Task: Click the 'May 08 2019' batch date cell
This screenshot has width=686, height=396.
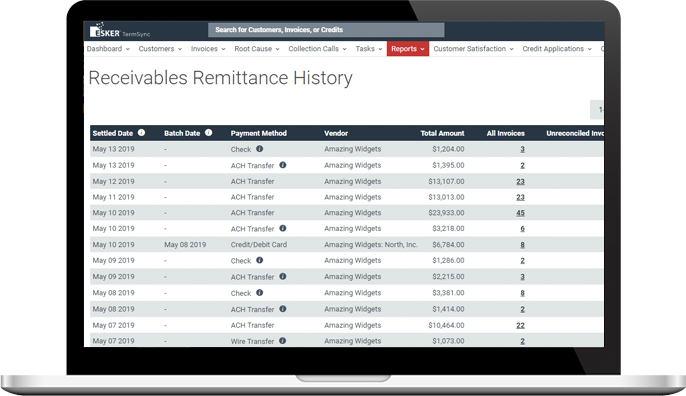Action: coord(185,245)
